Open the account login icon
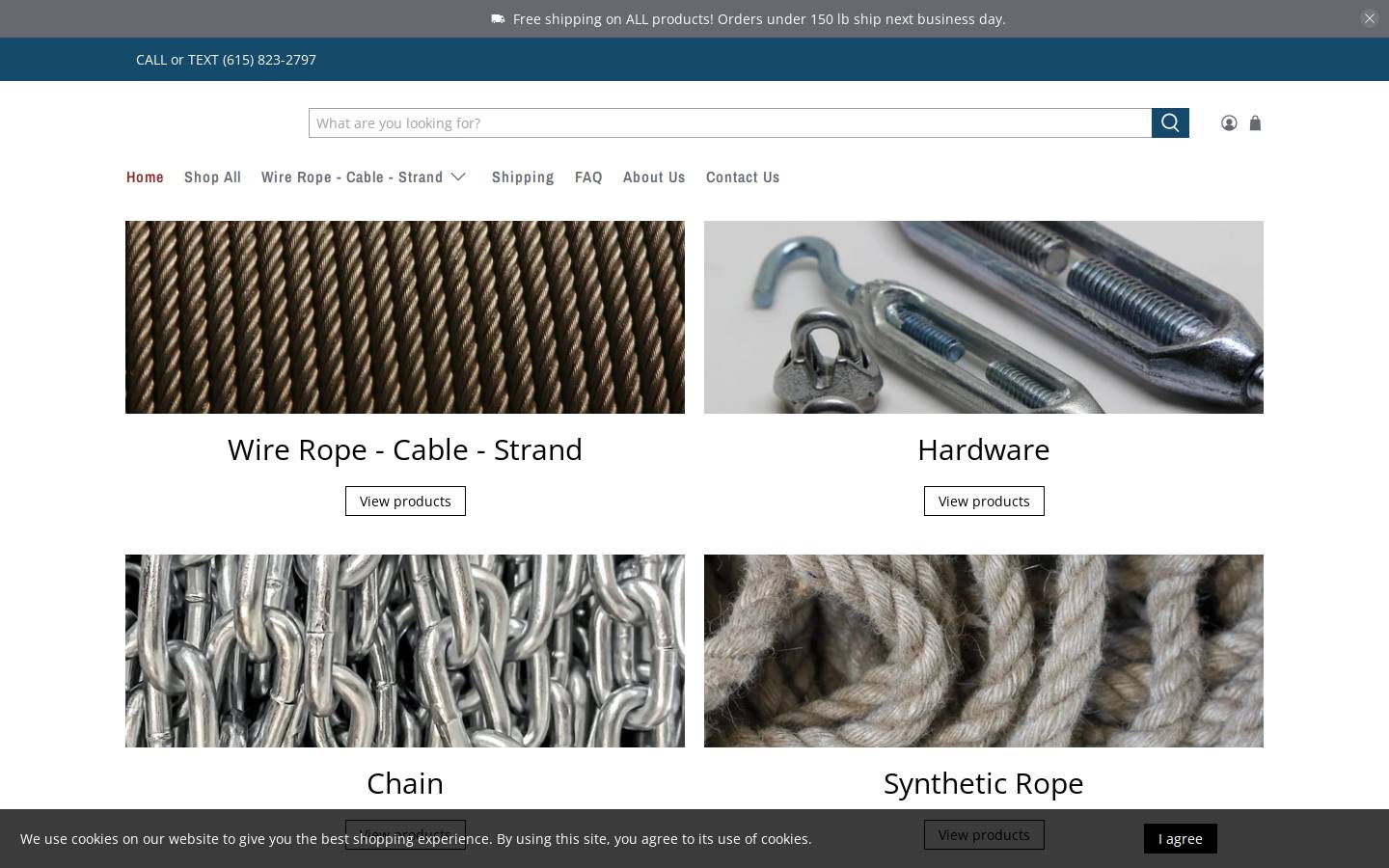The height and width of the screenshot is (868, 1389). [x=1229, y=122]
